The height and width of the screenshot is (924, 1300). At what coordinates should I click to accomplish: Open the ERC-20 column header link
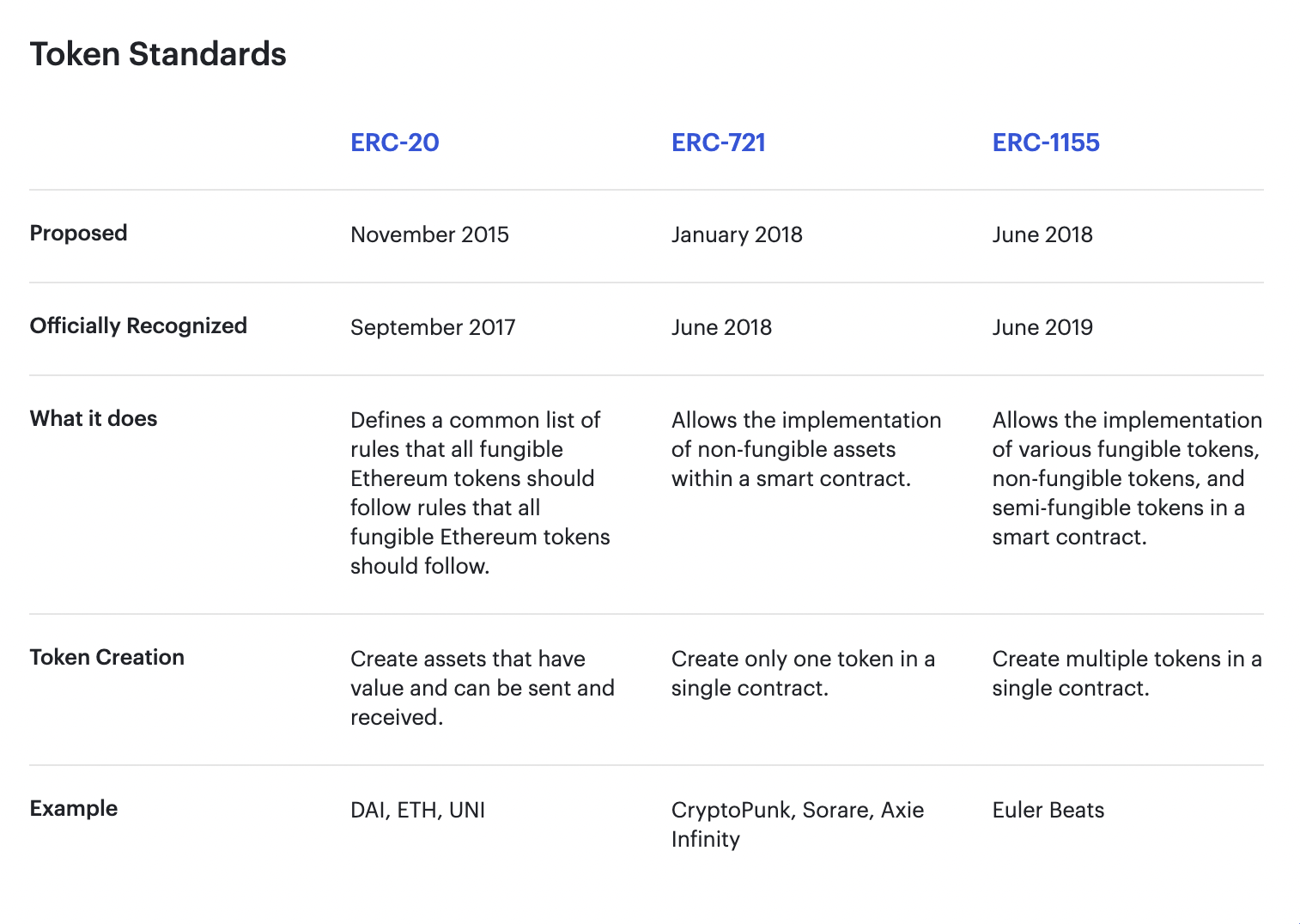(394, 143)
